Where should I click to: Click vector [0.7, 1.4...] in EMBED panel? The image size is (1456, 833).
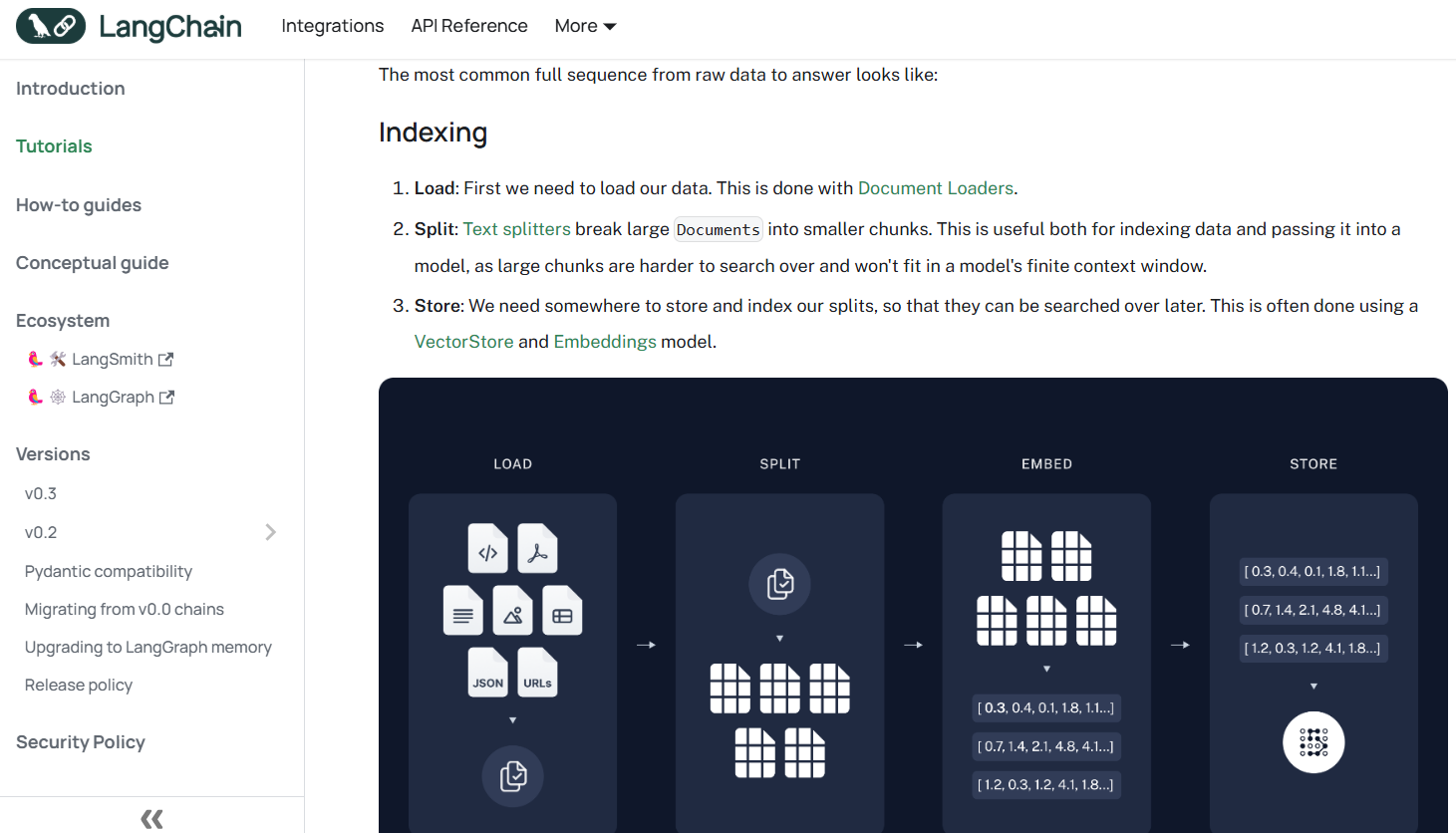click(1046, 746)
